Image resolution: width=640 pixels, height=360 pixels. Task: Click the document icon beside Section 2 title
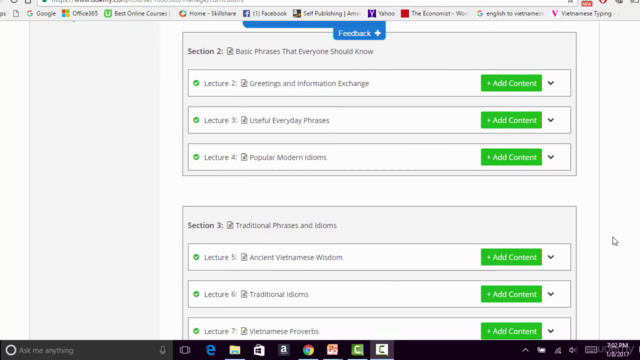coord(230,51)
